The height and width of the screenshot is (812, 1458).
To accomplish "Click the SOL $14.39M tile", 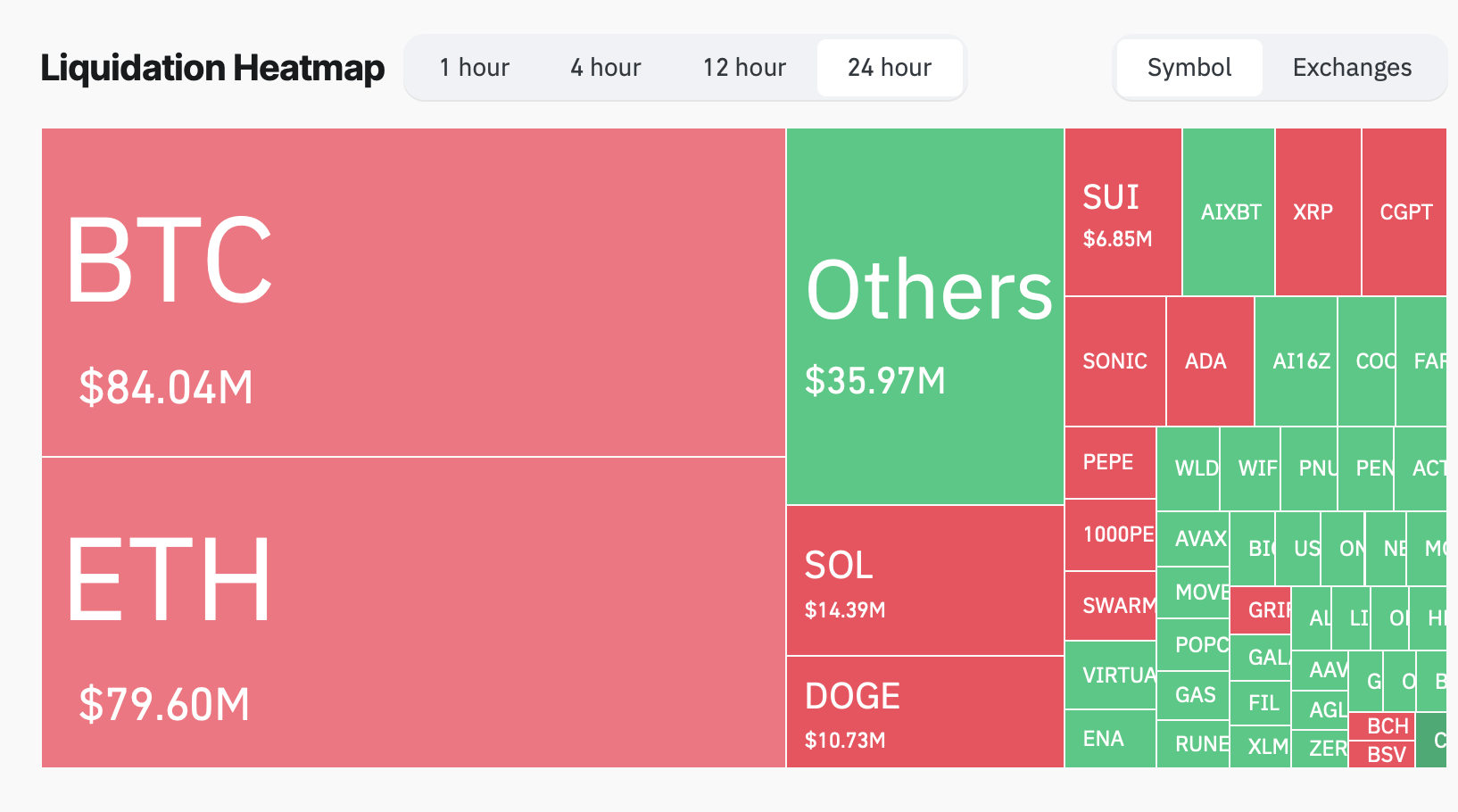I will [924, 581].
